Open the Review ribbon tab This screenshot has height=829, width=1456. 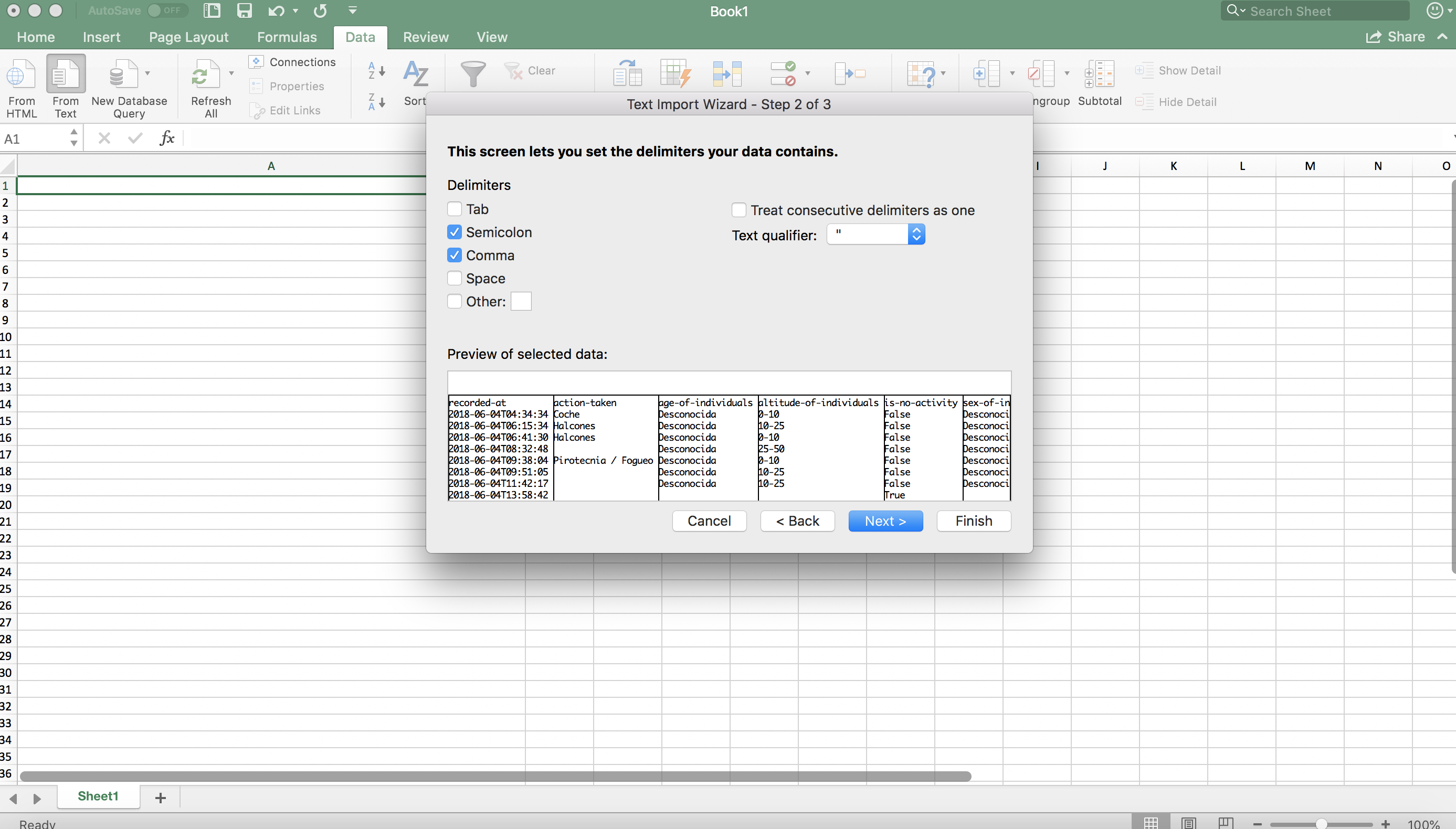pyautogui.click(x=426, y=38)
